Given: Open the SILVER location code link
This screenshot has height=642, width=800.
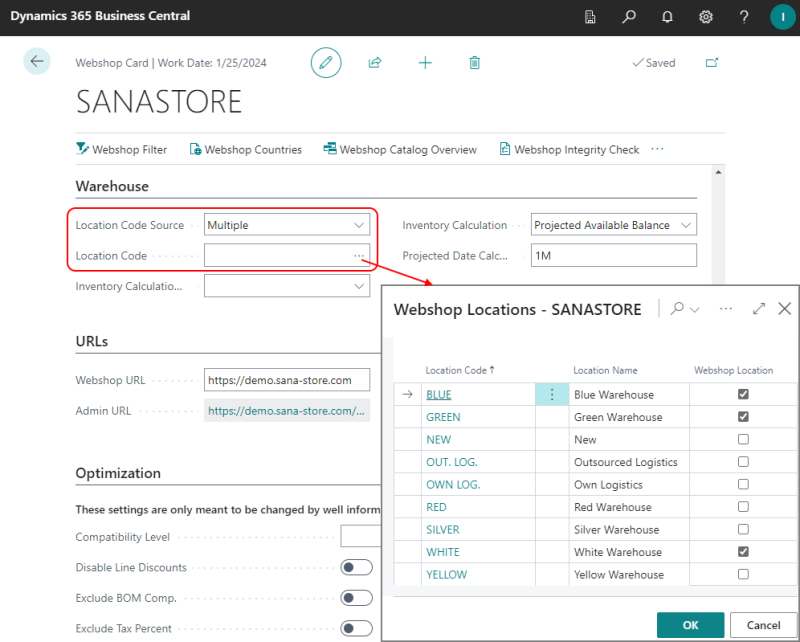Looking at the screenshot, I should pos(443,529).
